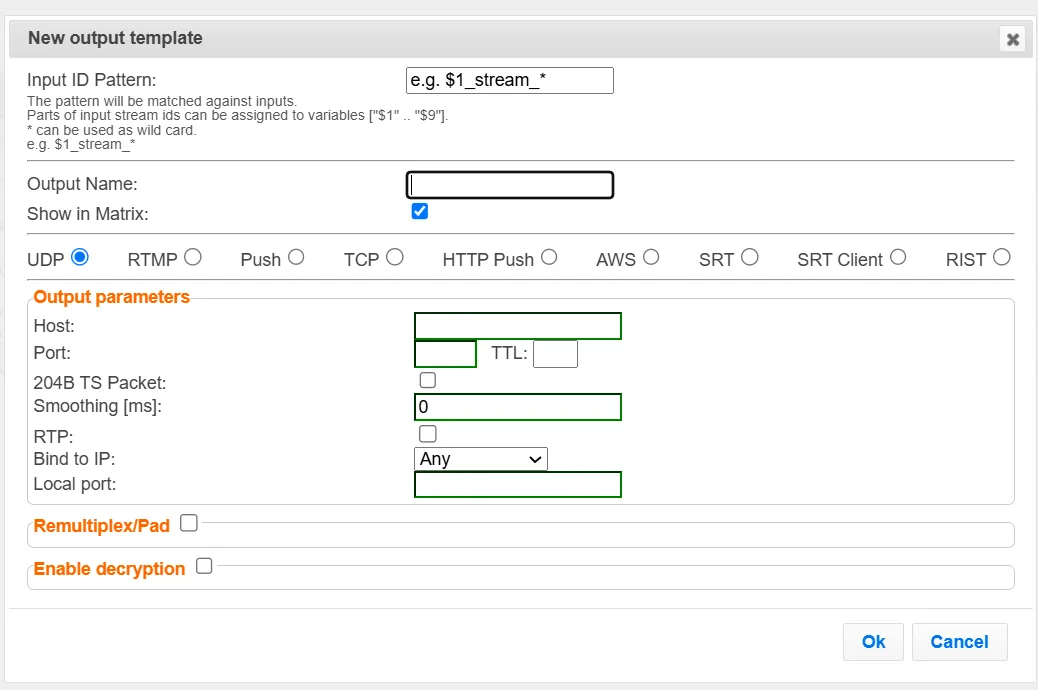Uncheck the Show in Matrix checkbox

tap(420, 211)
